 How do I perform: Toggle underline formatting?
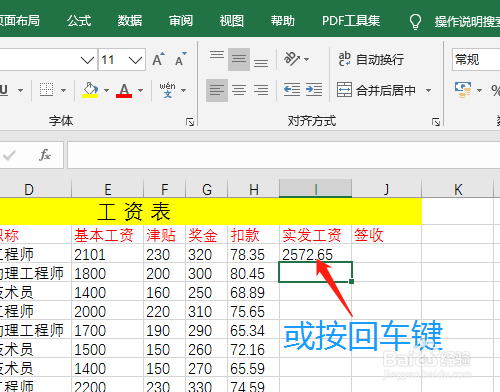pos(4,90)
